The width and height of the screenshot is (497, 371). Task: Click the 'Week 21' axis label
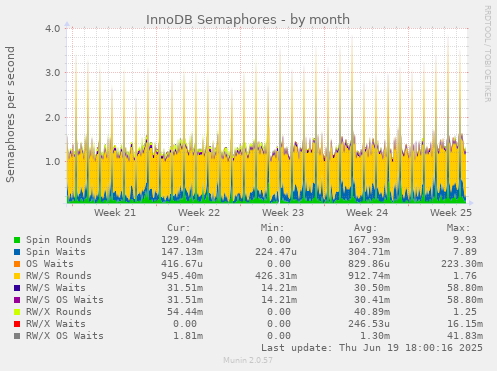[x=115, y=213]
